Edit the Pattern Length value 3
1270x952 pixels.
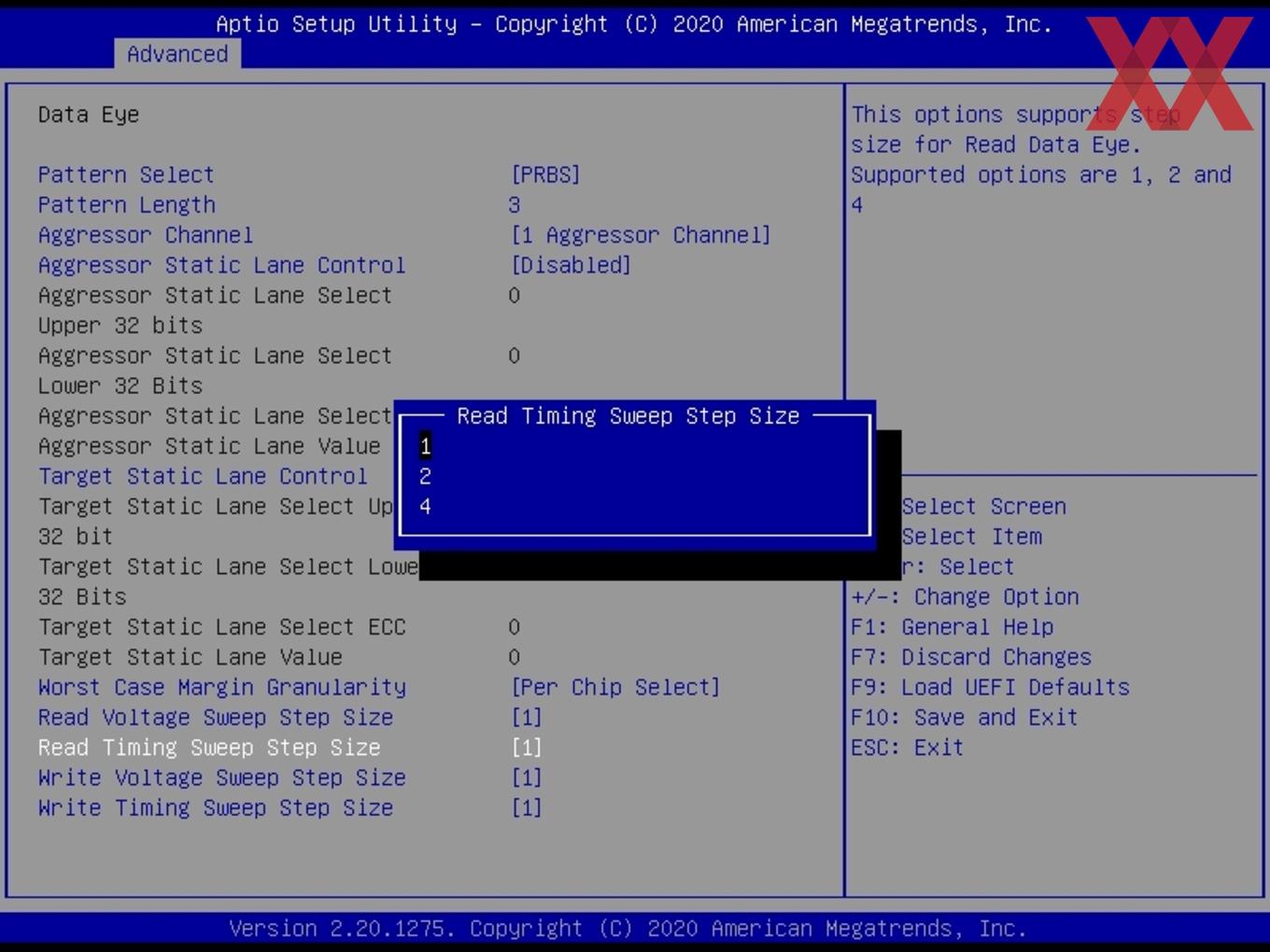[515, 205]
